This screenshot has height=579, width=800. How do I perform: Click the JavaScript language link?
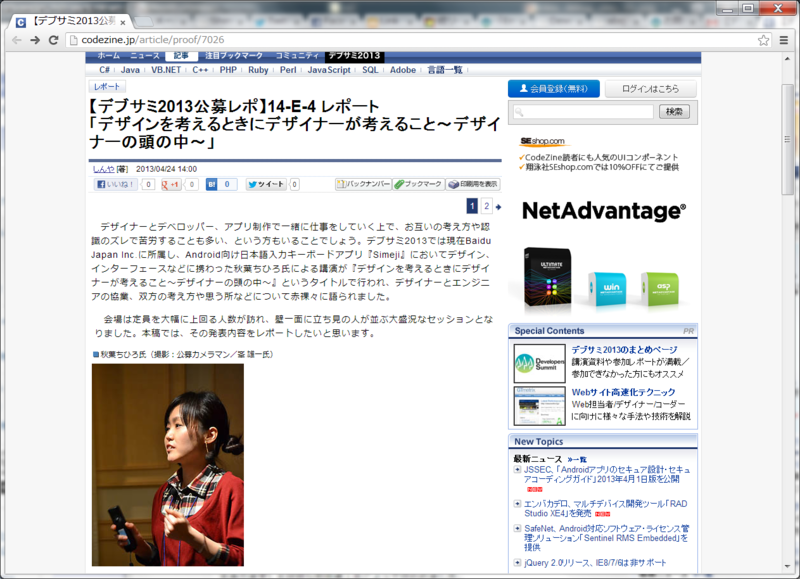point(329,70)
